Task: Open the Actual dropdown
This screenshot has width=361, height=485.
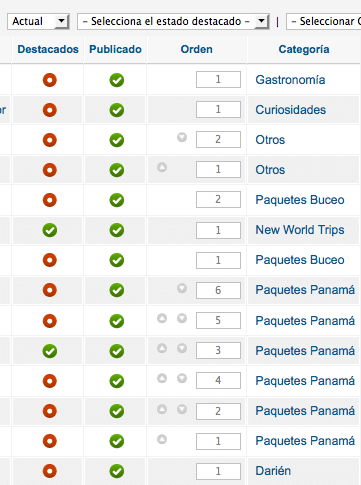Action: (38, 21)
